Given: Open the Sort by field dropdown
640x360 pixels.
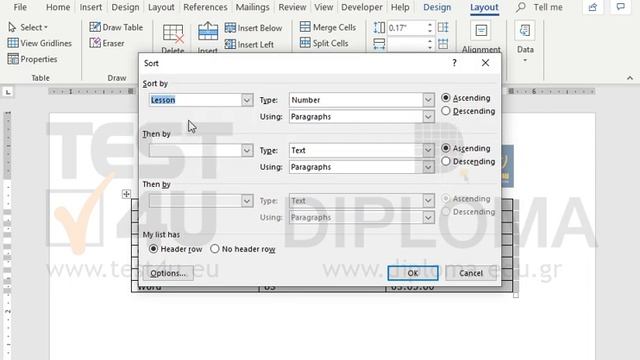Looking at the screenshot, I should (x=247, y=100).
